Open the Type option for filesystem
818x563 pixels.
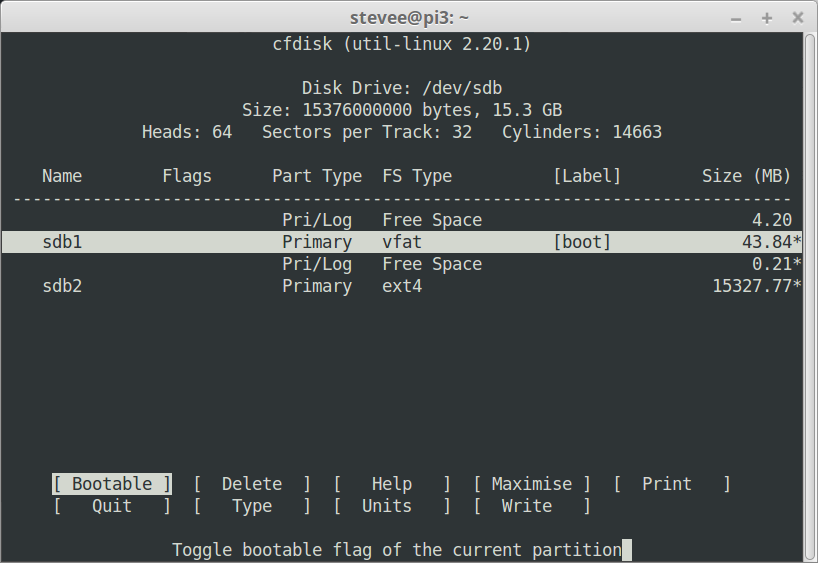[252, 506]
